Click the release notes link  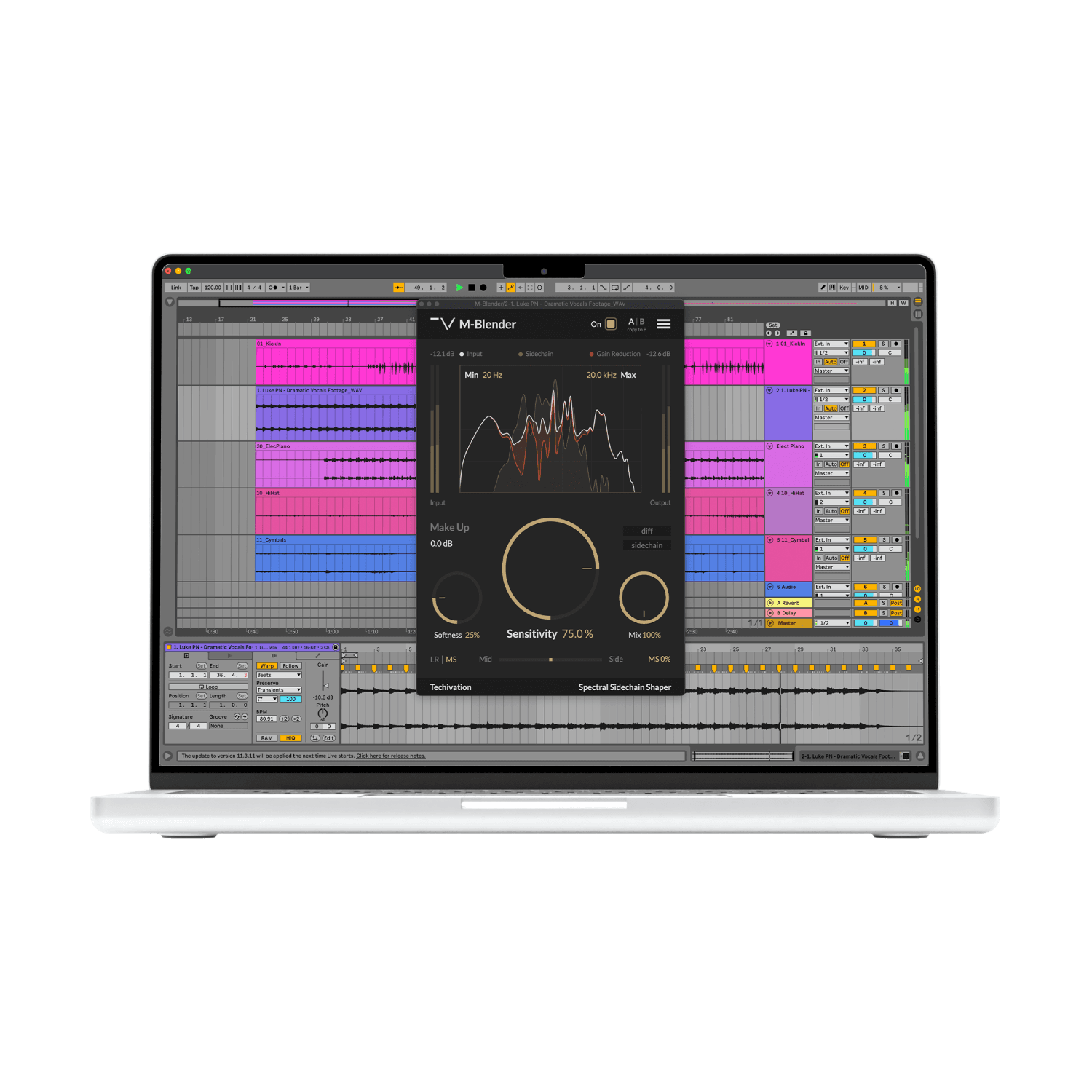[x=391, y=756]
